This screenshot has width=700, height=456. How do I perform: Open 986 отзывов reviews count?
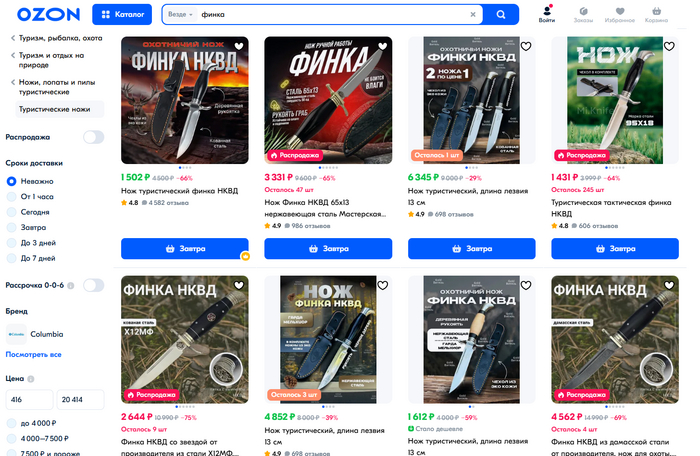click(307, 226)
